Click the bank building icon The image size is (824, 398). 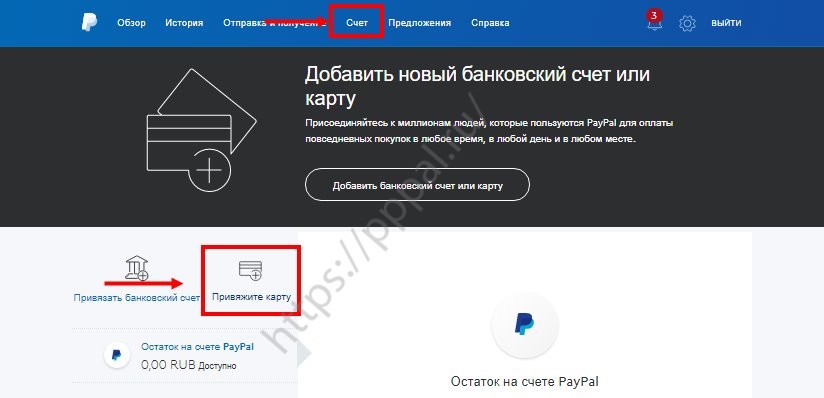coord(136,268)
